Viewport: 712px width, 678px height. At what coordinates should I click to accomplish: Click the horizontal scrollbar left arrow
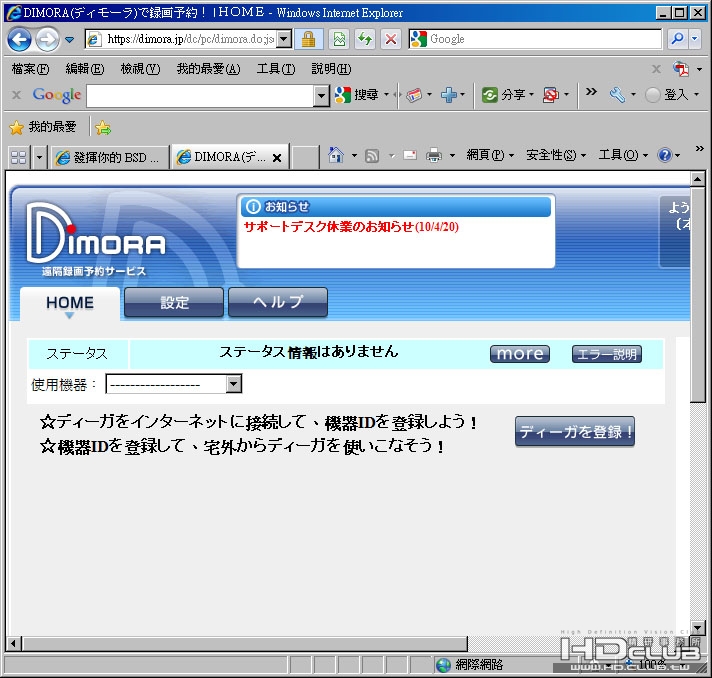pyautogui.click(x=14, y=643)
